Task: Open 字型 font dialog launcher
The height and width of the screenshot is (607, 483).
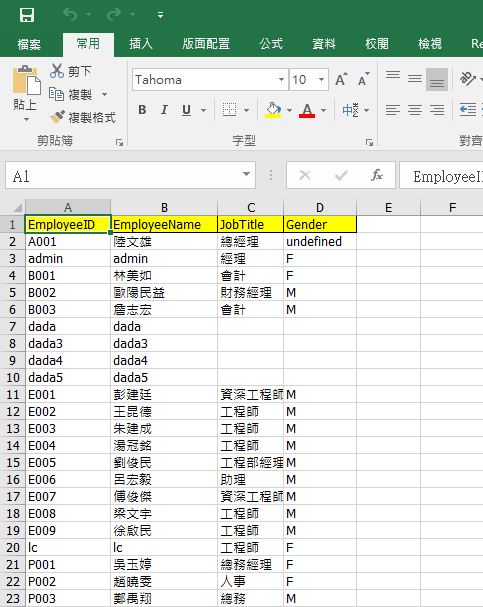Action: point(369,143)
